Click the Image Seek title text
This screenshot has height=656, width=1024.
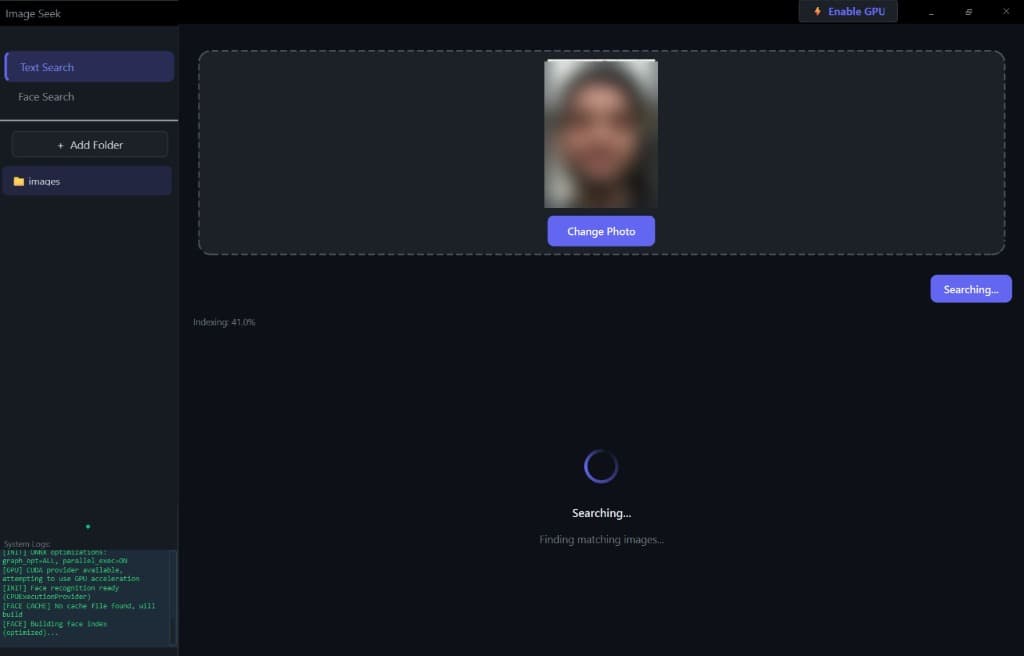click(33, 13)
